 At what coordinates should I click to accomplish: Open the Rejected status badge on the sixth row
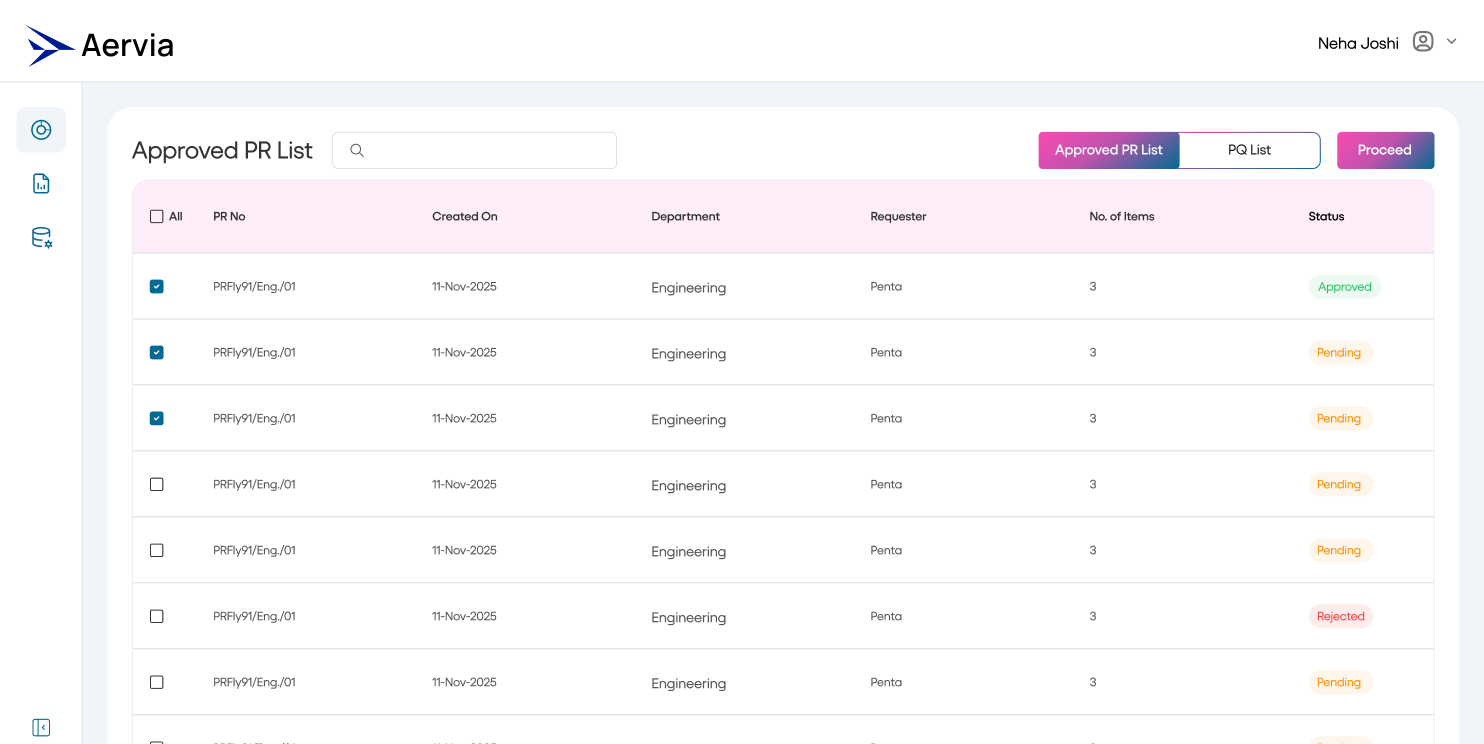(x=1340, y=616)
